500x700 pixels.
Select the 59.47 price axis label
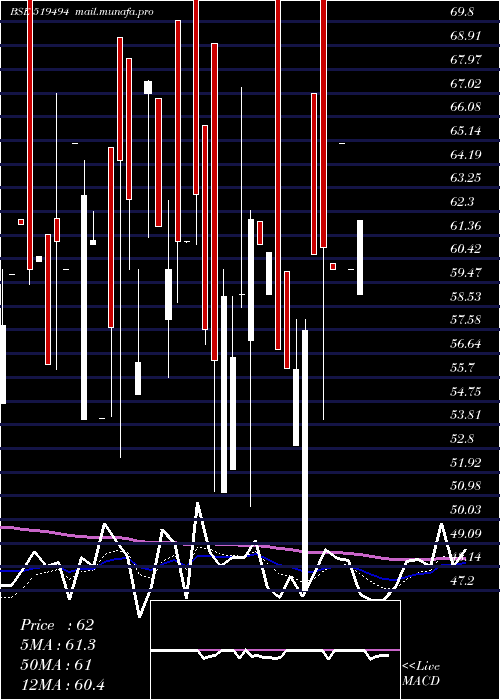pos(466,273)
